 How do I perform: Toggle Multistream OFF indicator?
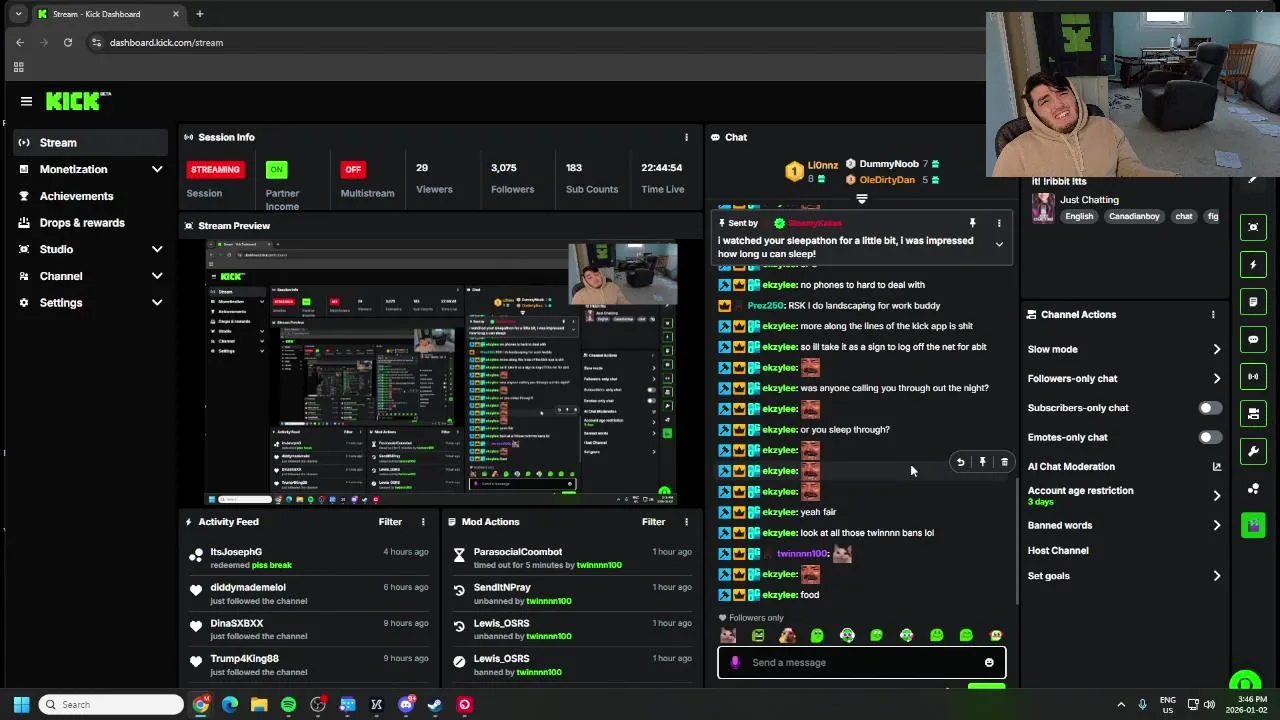[352, 169]
